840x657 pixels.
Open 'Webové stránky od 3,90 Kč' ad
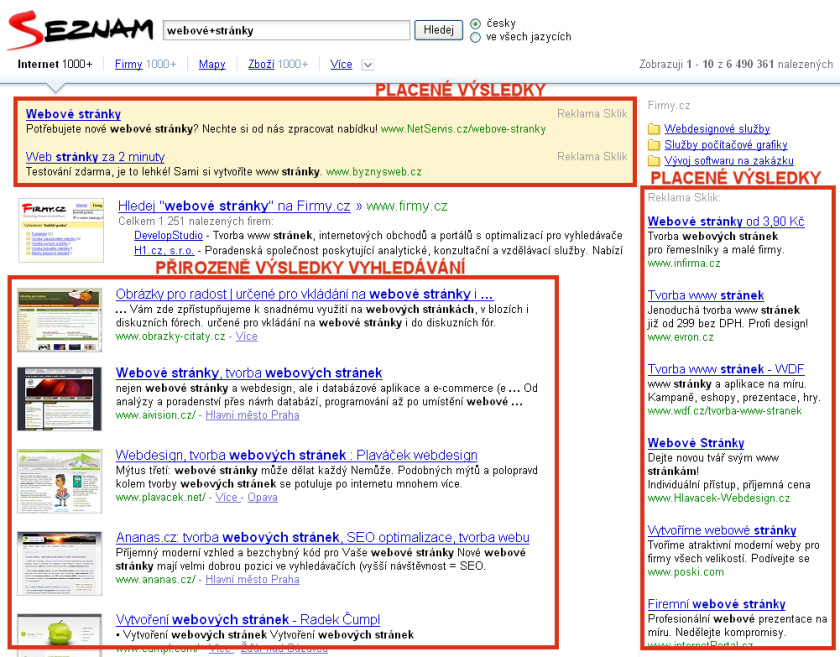pos(726,222)
